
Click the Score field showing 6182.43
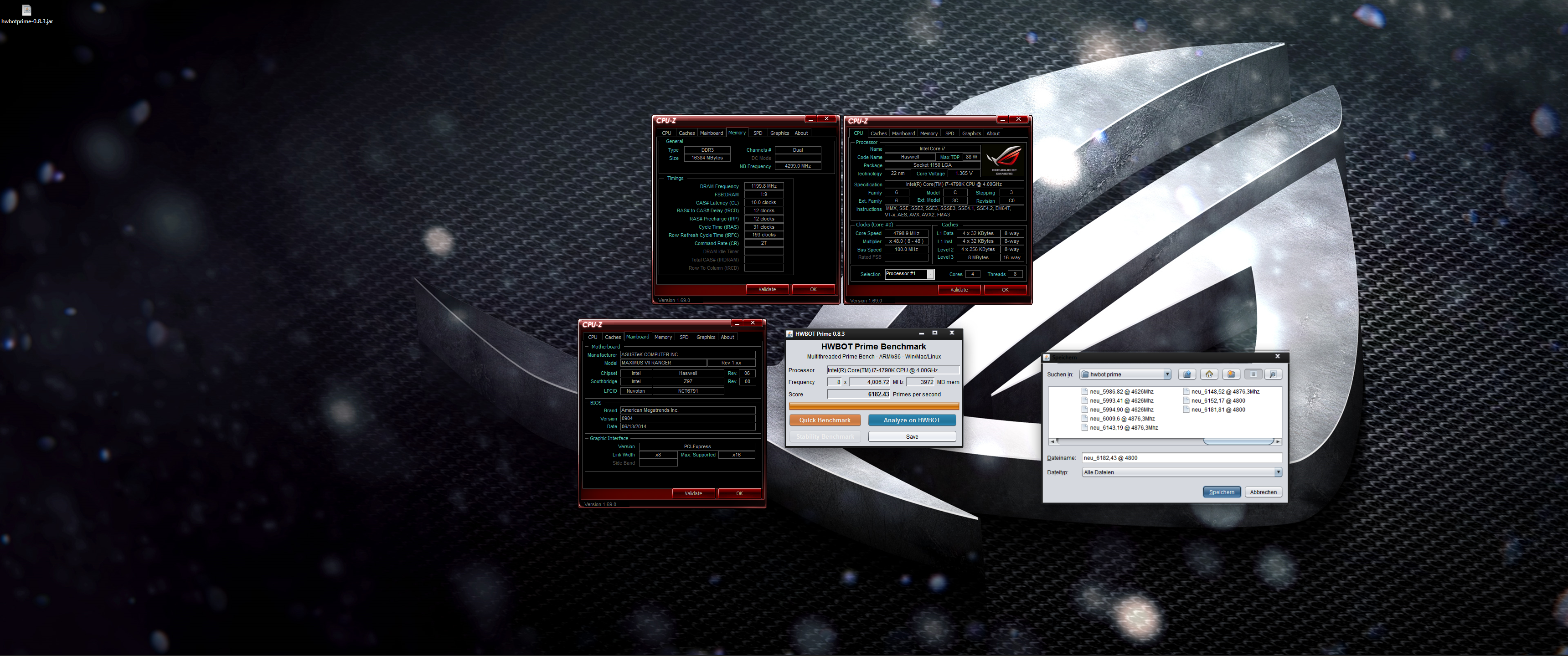(x=858, y=395)
